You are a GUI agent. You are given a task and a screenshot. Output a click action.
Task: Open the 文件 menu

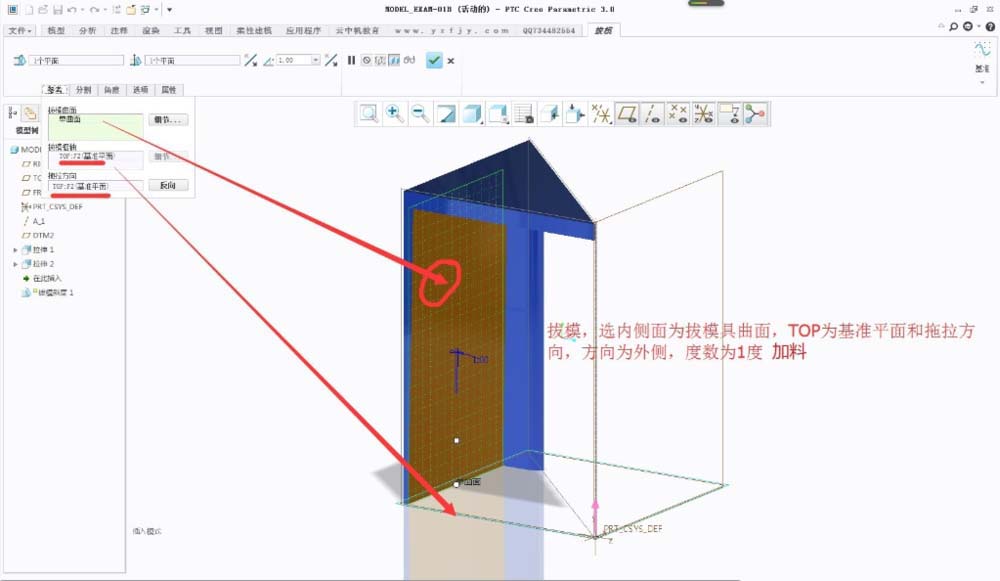[x=20, y=31]
